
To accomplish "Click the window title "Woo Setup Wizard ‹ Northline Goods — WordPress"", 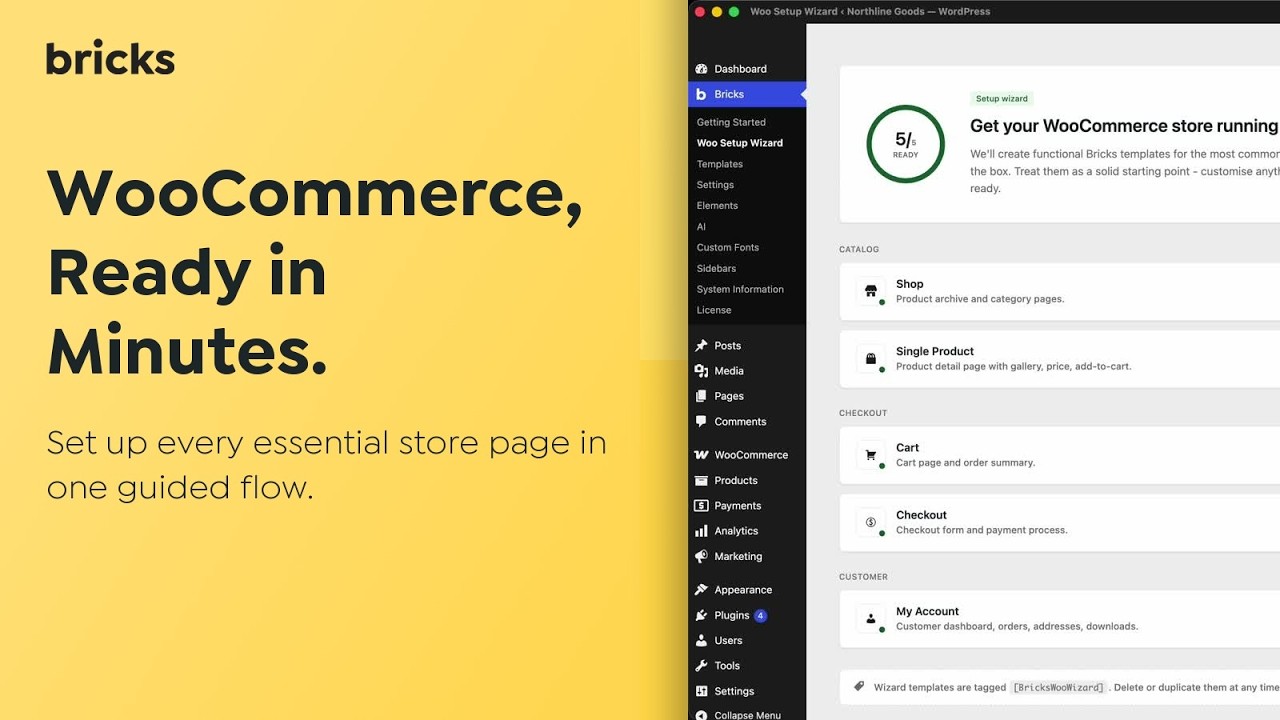I will pos(870,12).
